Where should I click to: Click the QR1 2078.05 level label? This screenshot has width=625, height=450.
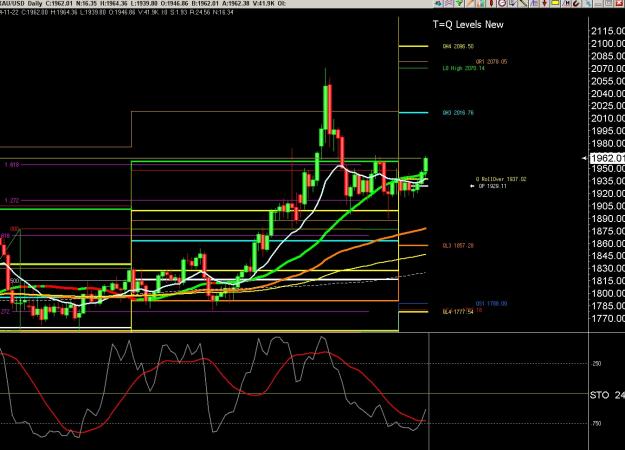491,62
